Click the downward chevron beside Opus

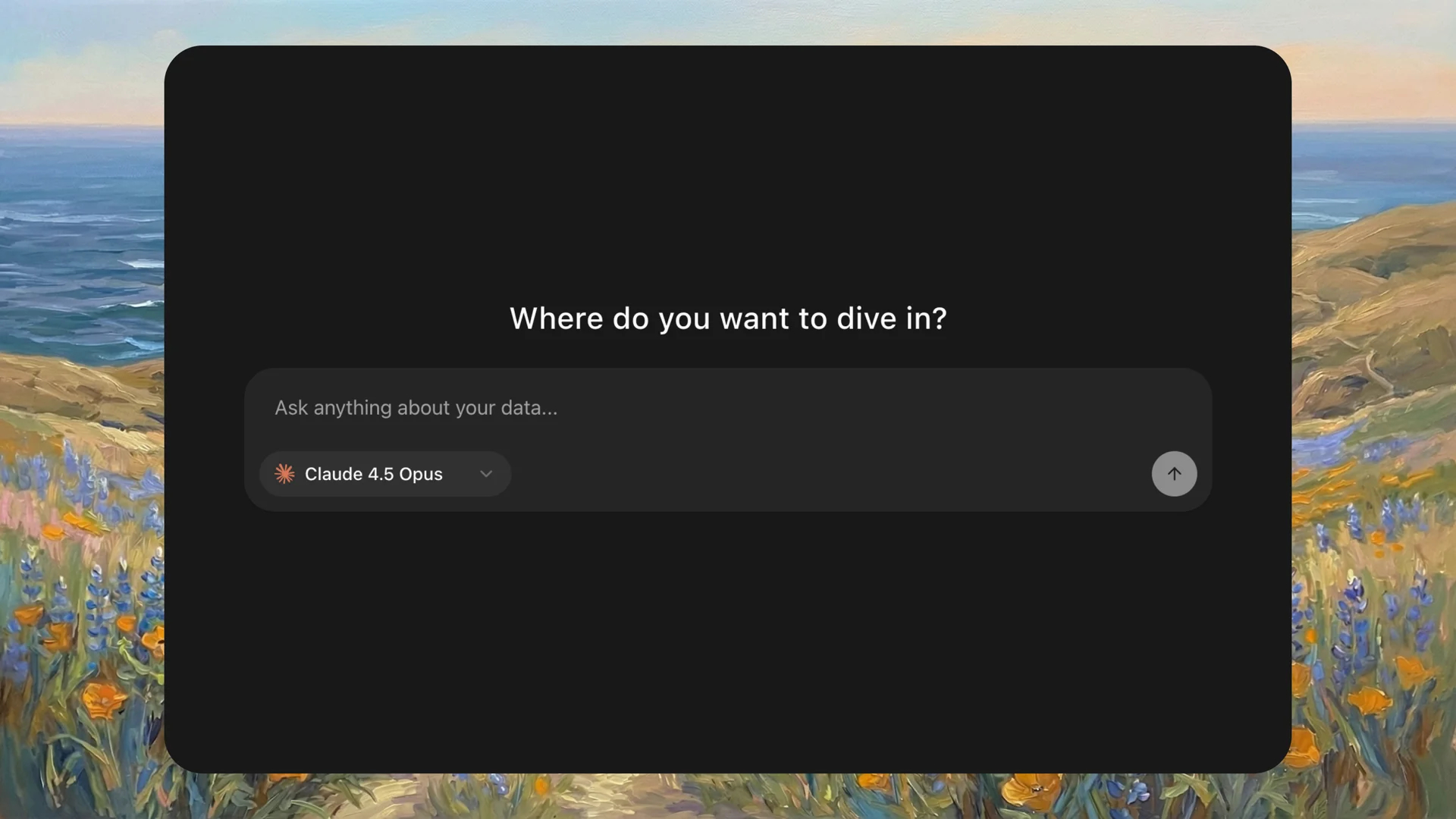(x=486, y=474)
